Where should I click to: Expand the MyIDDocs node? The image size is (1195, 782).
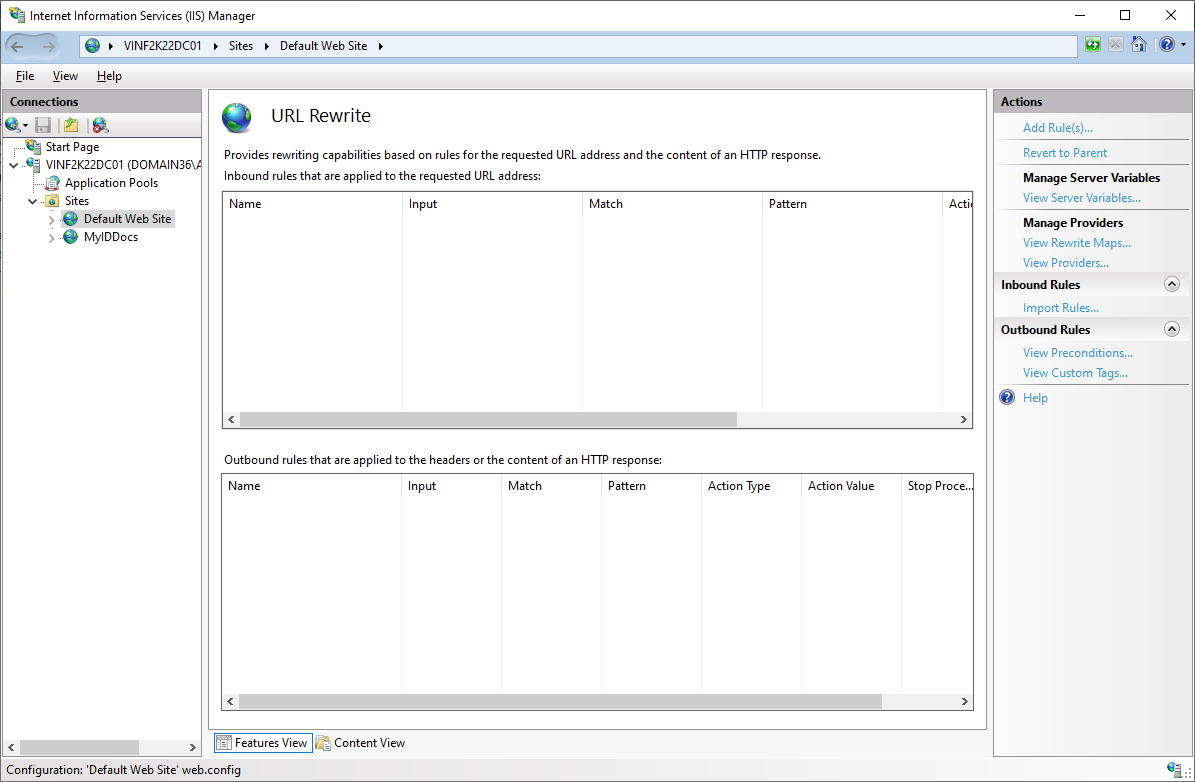coord(51,239)
